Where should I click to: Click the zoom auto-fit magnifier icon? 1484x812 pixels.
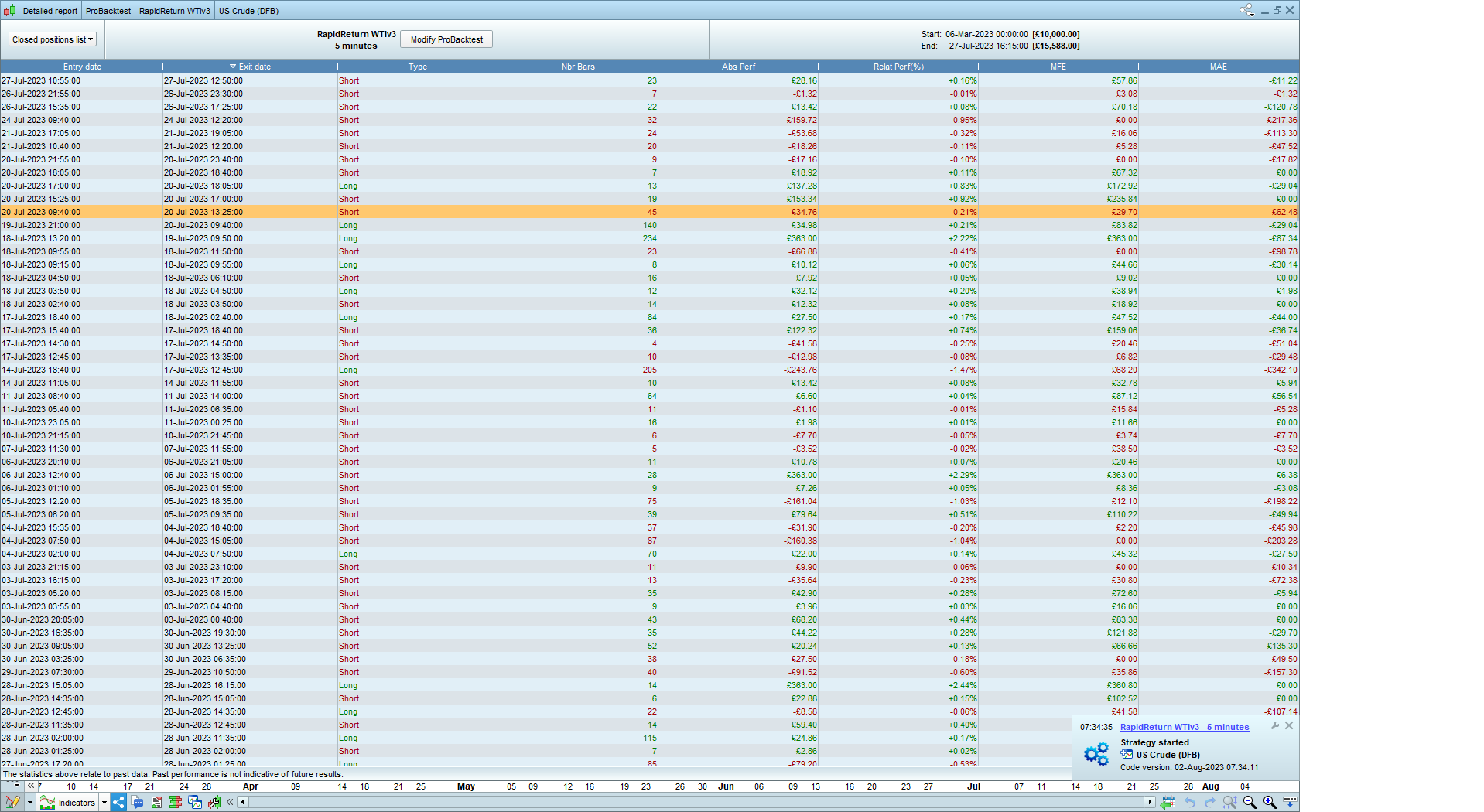pos(1229,802)
